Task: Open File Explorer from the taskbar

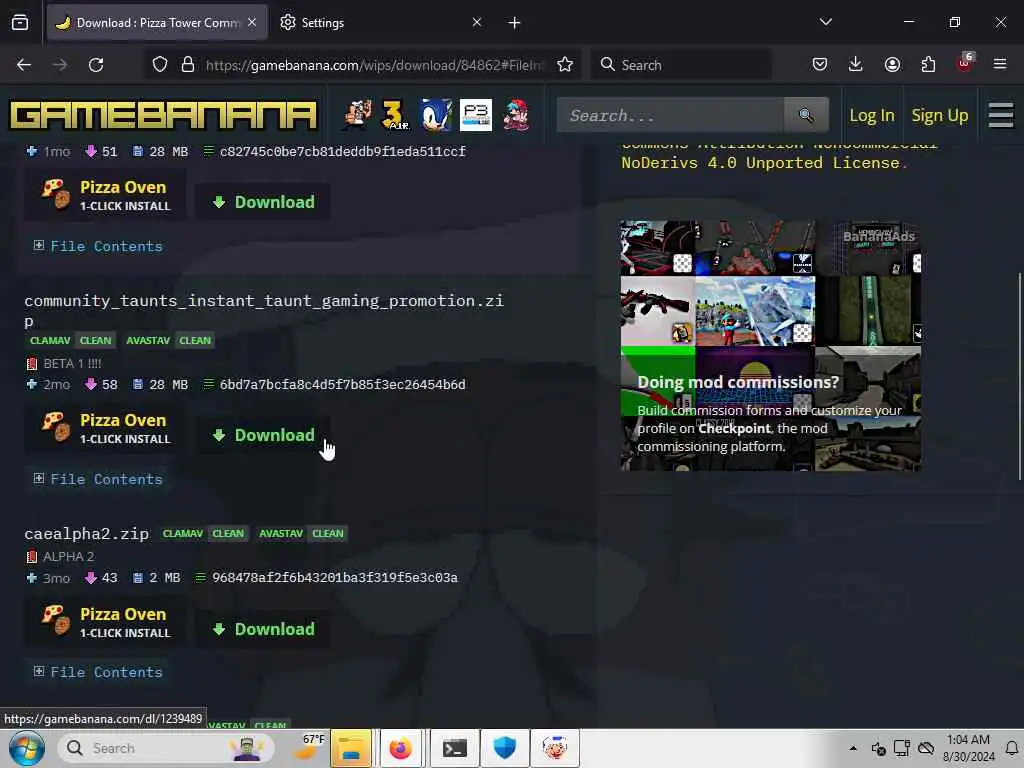Action: 351,748
